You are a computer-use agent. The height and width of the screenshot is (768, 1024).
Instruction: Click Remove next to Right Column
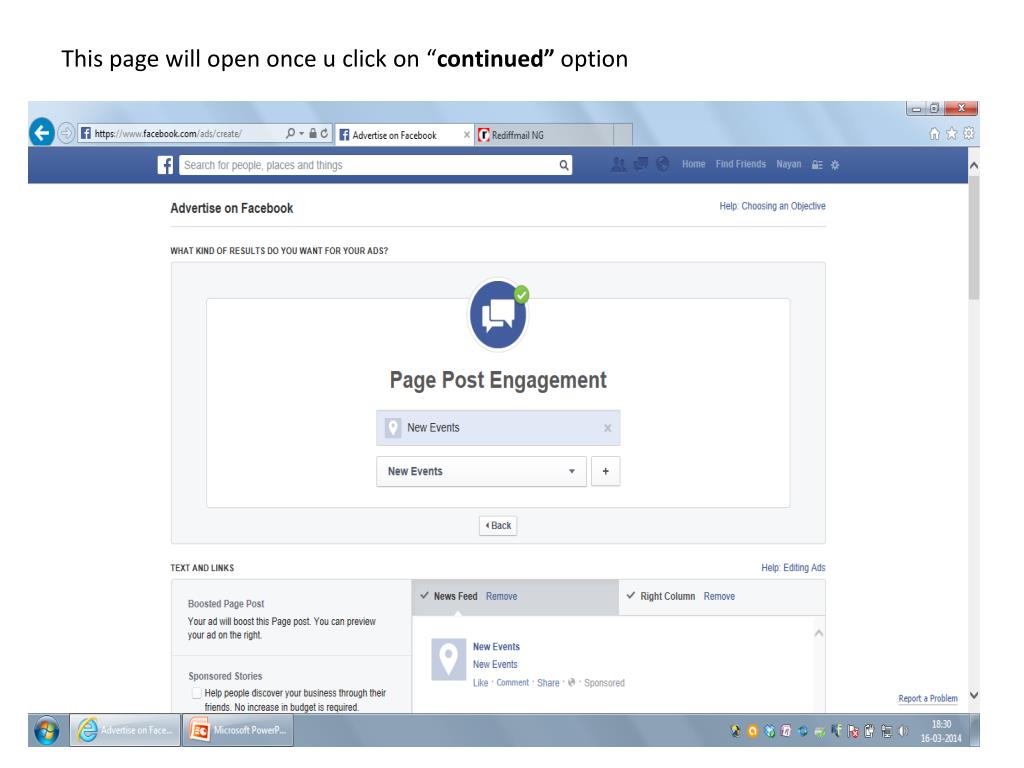[x=719, y=596]
